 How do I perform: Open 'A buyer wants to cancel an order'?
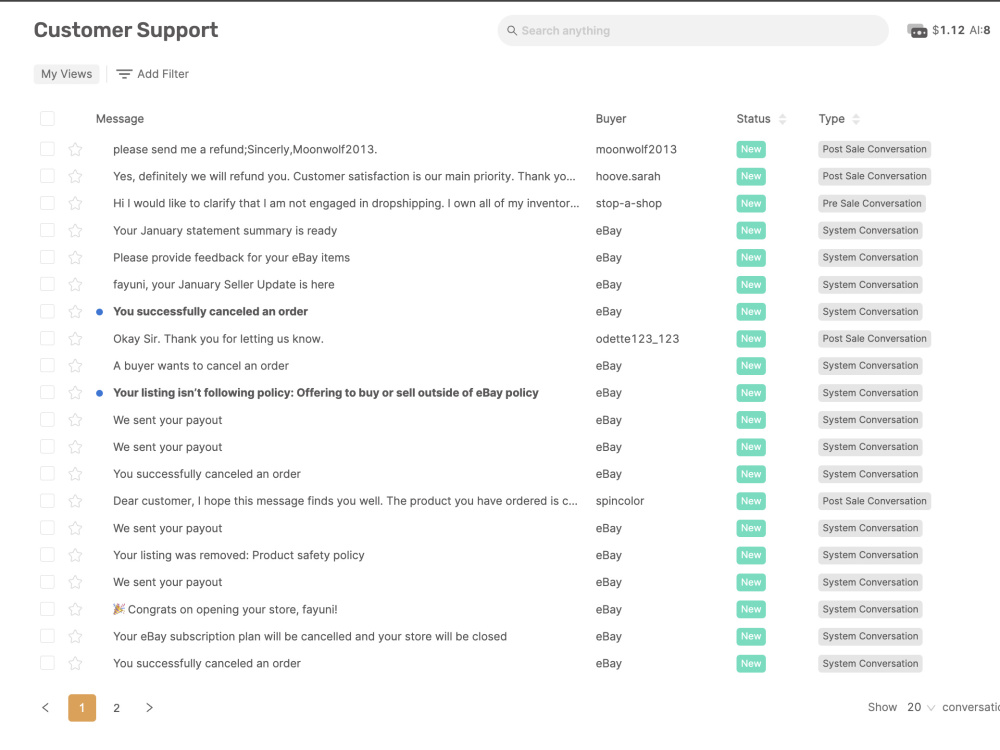click(x=201, y=366)
